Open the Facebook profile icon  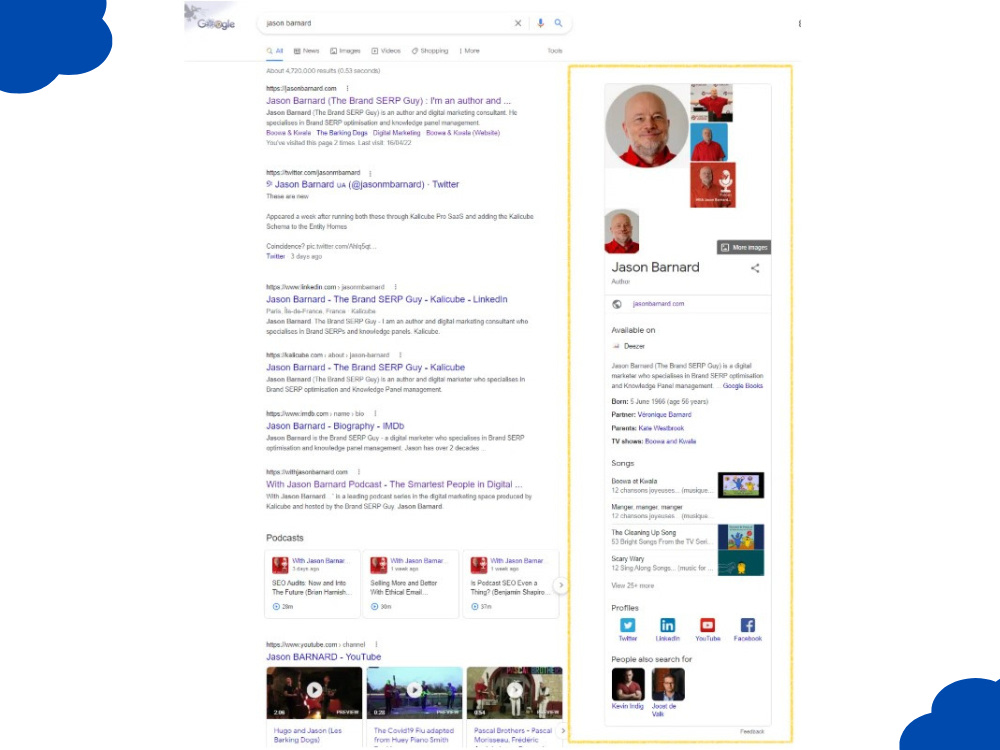click(x=747, y=625)
